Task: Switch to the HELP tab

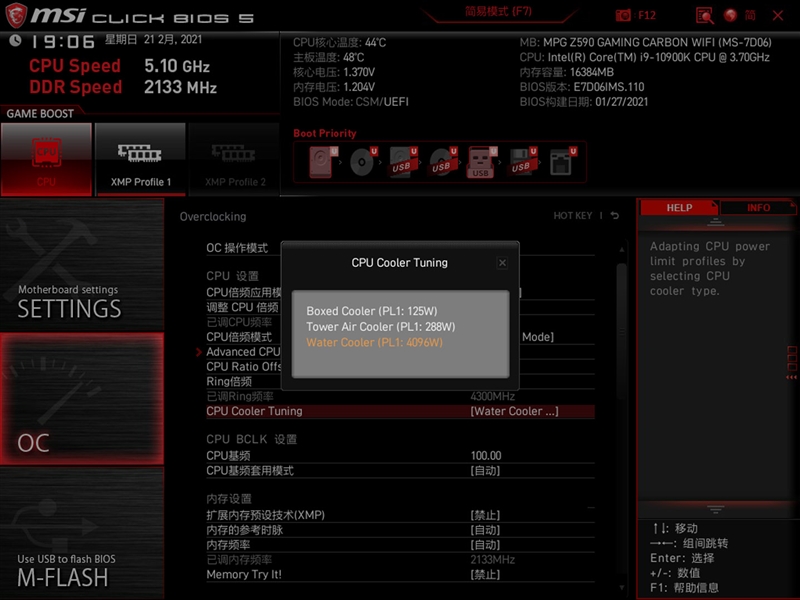Action: [x=679, y=208]
